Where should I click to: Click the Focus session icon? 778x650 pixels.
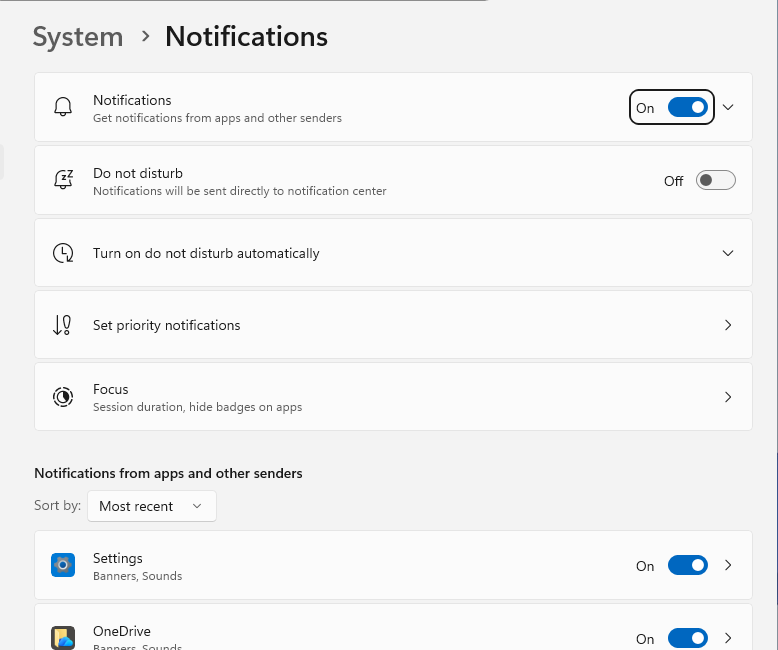[x=63, y=397]
